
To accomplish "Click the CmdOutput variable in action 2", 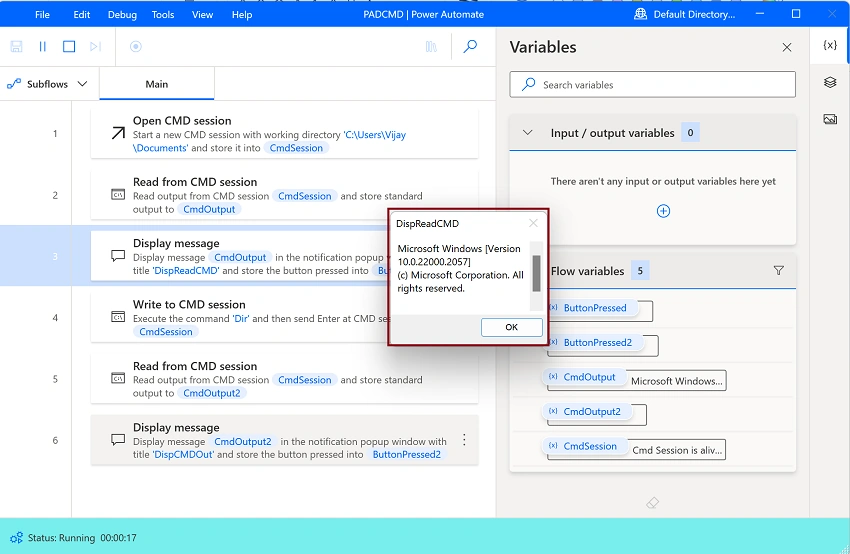I will [209, 209].
